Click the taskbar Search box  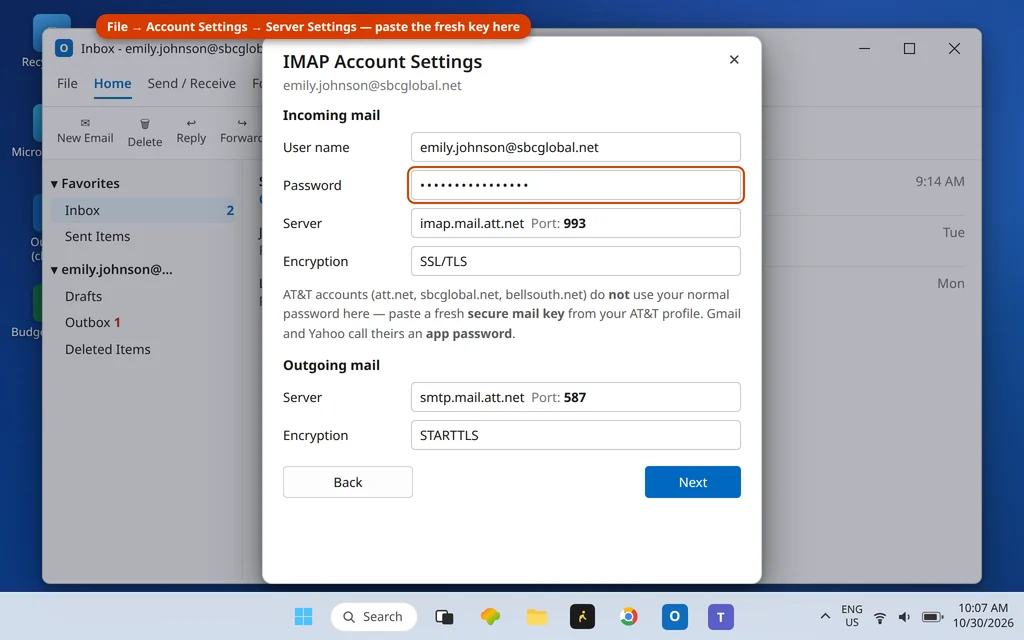coord(374,616)
